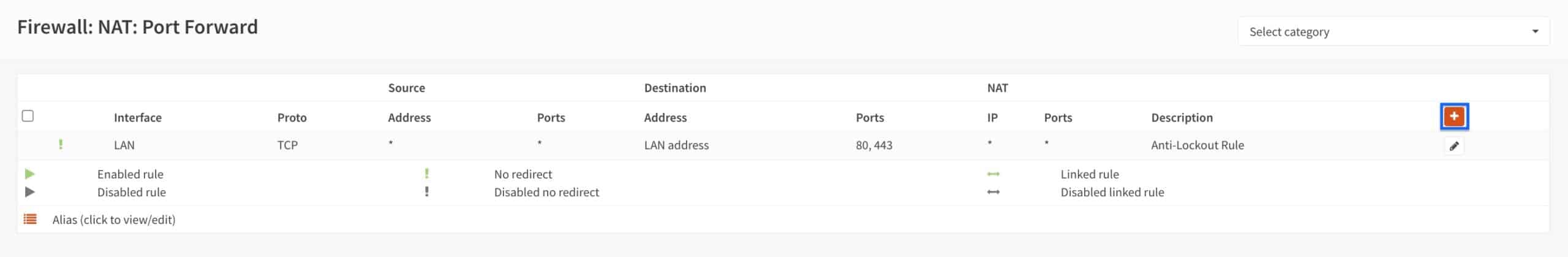Click the gray Disabled rule play icon
1568x257 pixels.
coord(29,192)
